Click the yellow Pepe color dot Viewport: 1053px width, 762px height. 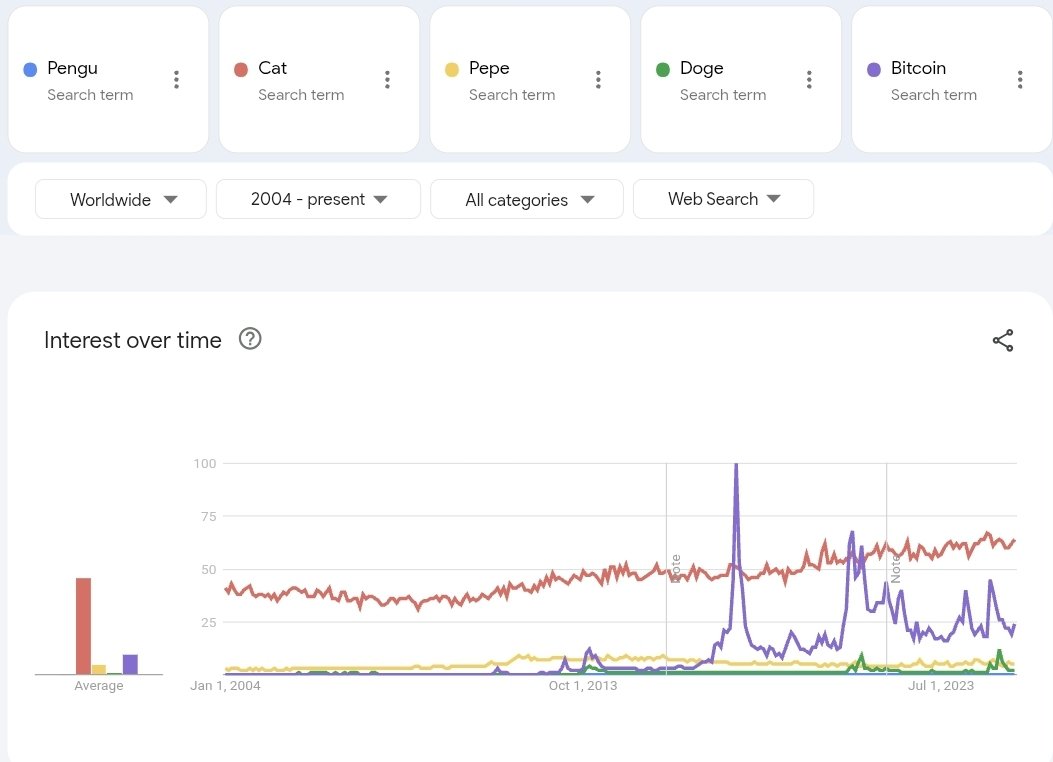[452, 69]
